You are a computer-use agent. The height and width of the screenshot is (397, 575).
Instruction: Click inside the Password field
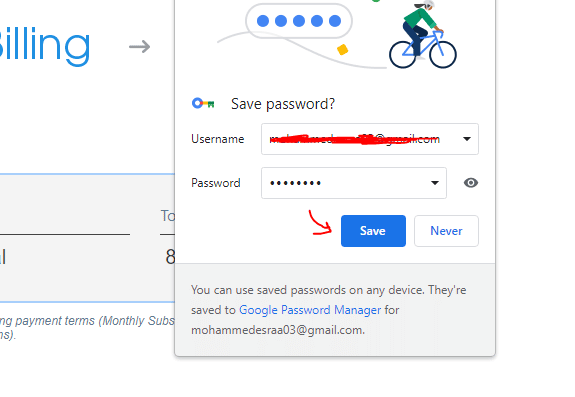click(354, 183)
